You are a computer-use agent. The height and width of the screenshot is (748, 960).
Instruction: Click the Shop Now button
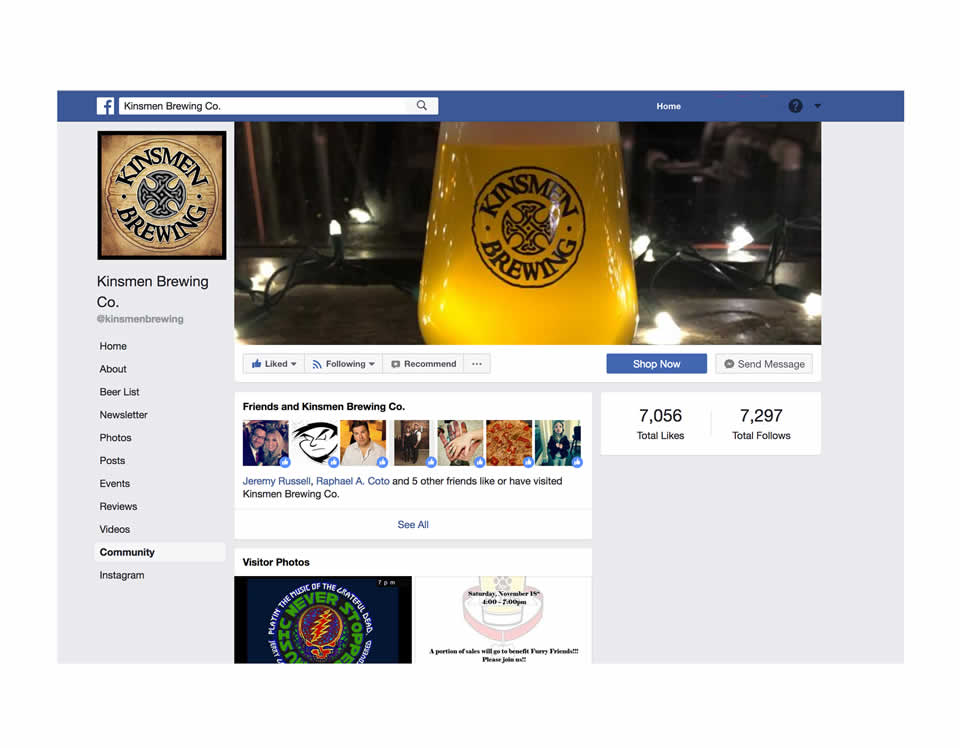click(656, 364)
